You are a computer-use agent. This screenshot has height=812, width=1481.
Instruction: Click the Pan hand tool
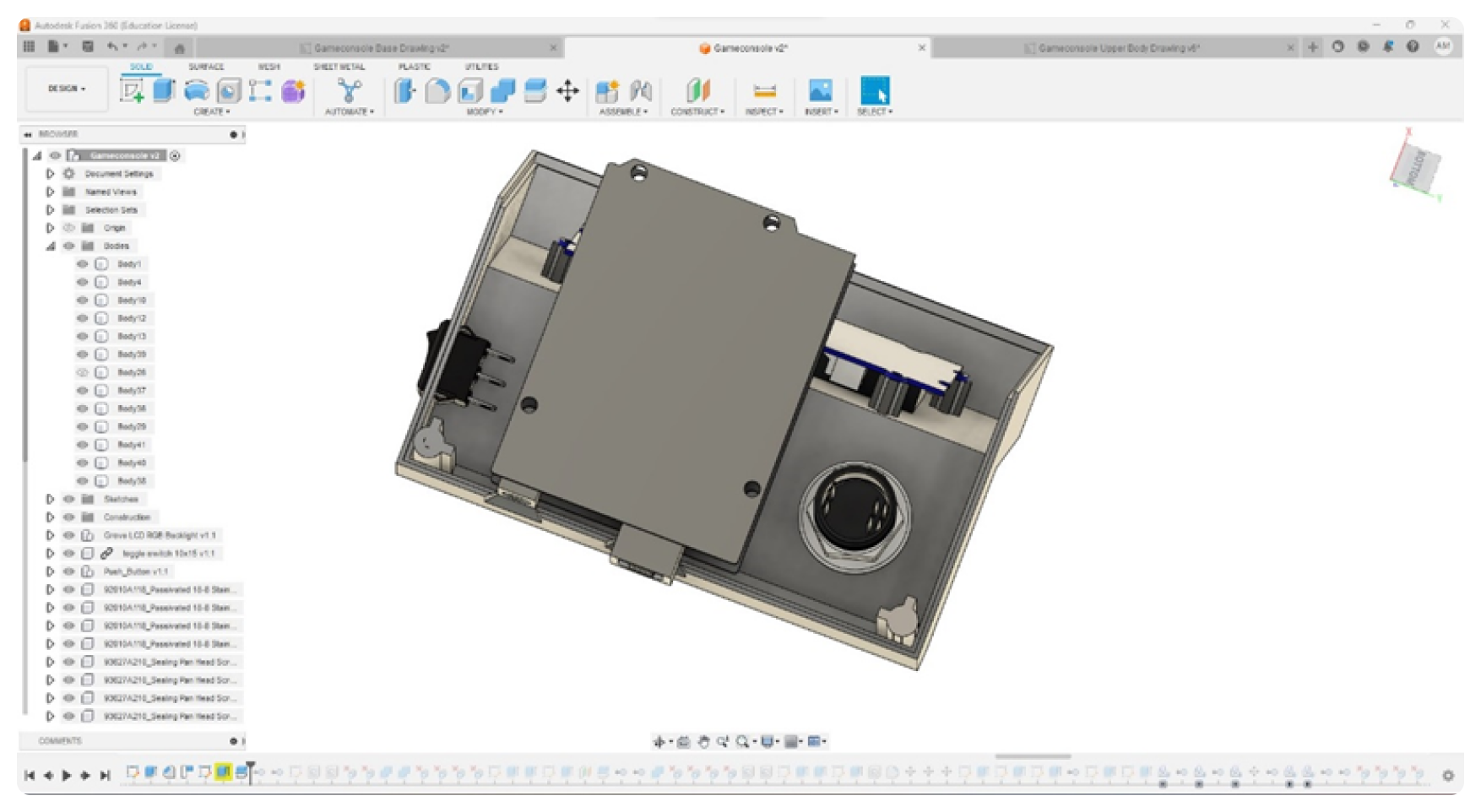coord(703,742)
